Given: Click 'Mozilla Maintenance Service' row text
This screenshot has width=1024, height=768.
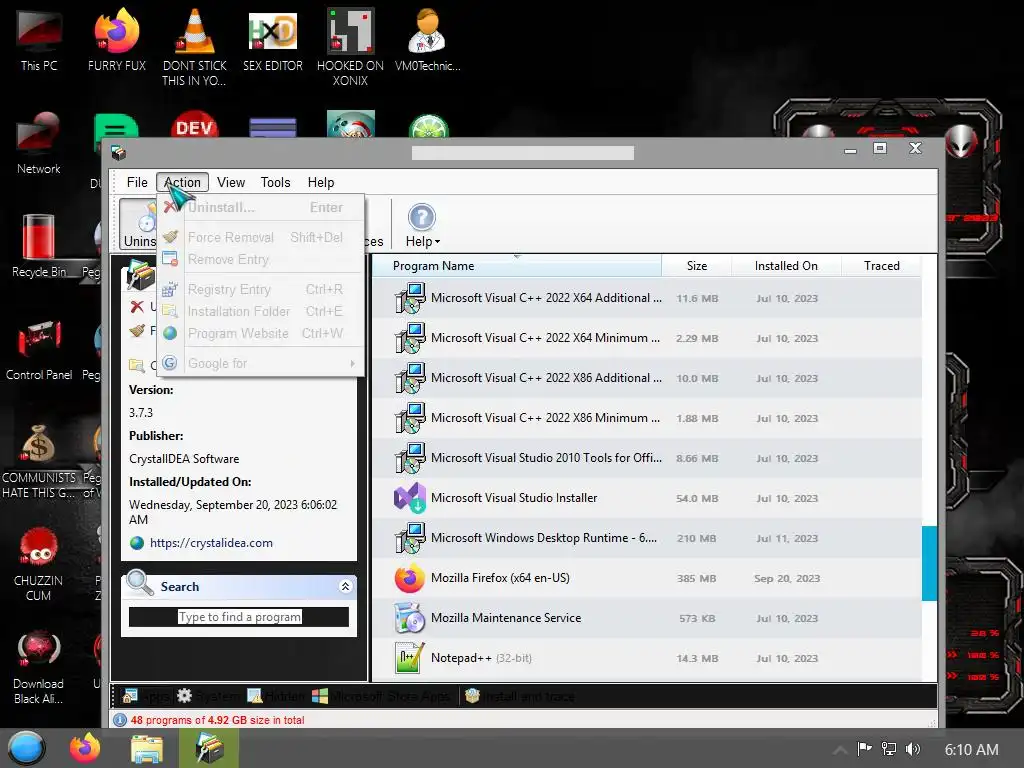Looking at the screenshot, I should coord(506,618).
